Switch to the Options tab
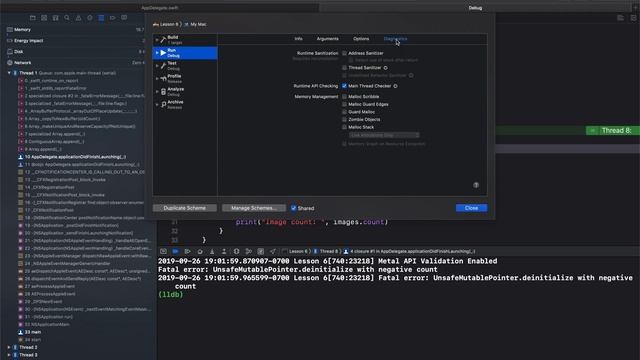Viewport: 640px width, 360px height. [x=361, y=39]
